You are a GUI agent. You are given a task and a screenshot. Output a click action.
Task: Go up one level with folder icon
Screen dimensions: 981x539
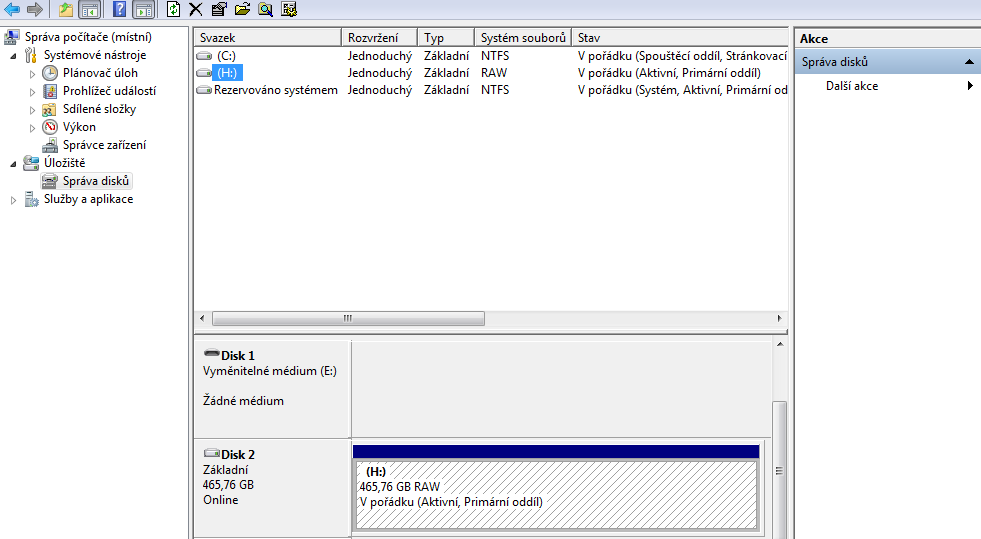click(x=66, y=9)
